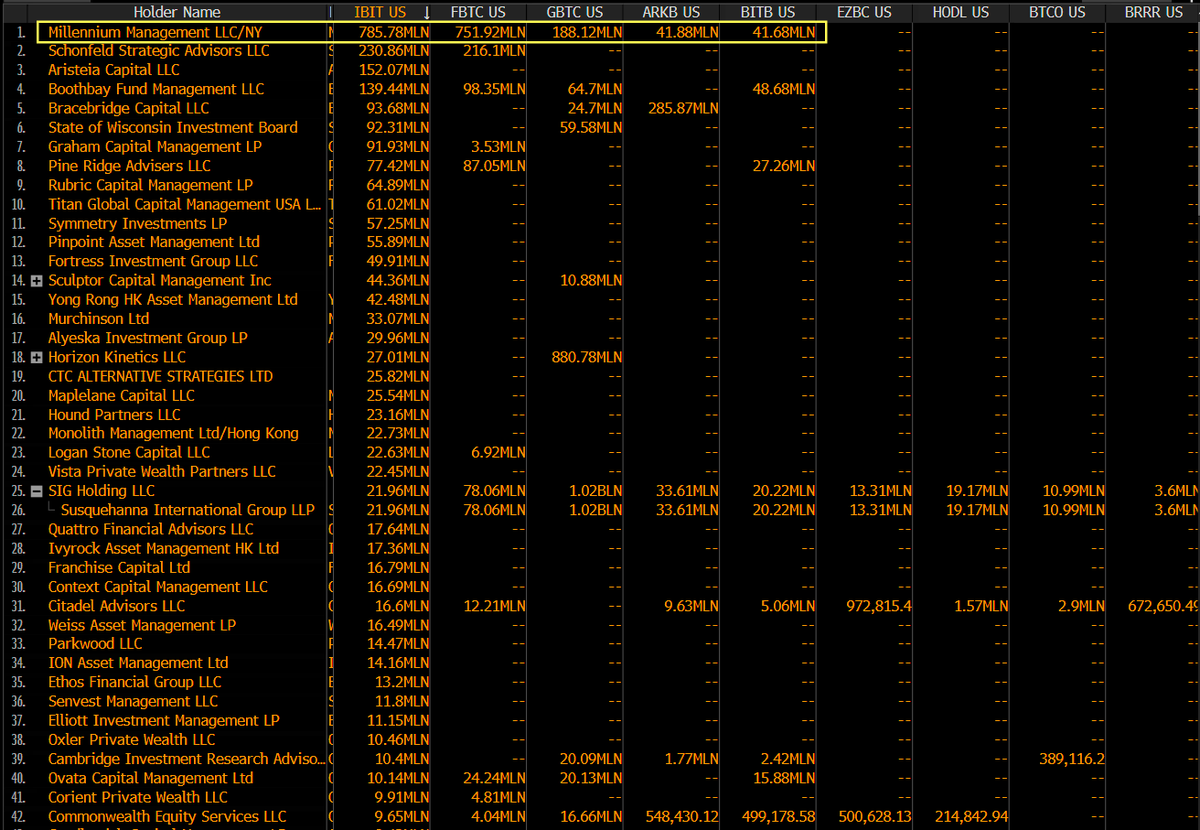The width and height of the screenshot is (1200, 830).
Task: Click the EZBC US column header
Action: [864, 12]
